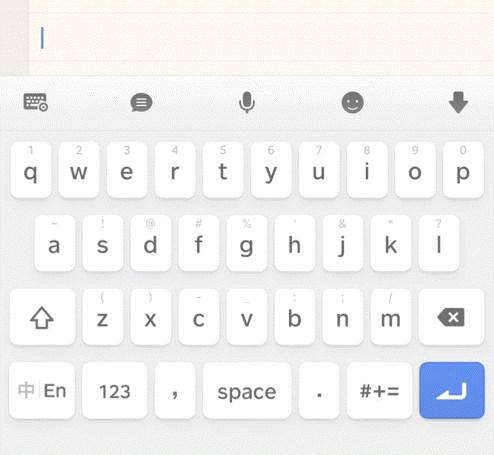This screenshot has width=494, height=455.
Task: Switch to the #+= symbols layout
Action: (x=379, y=391)
